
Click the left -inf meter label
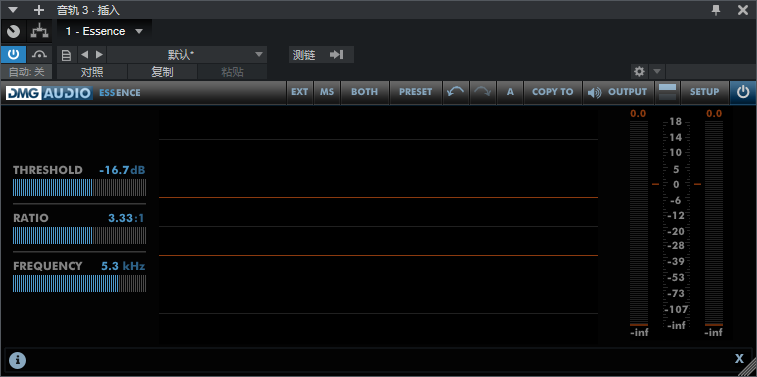(639, 333)
